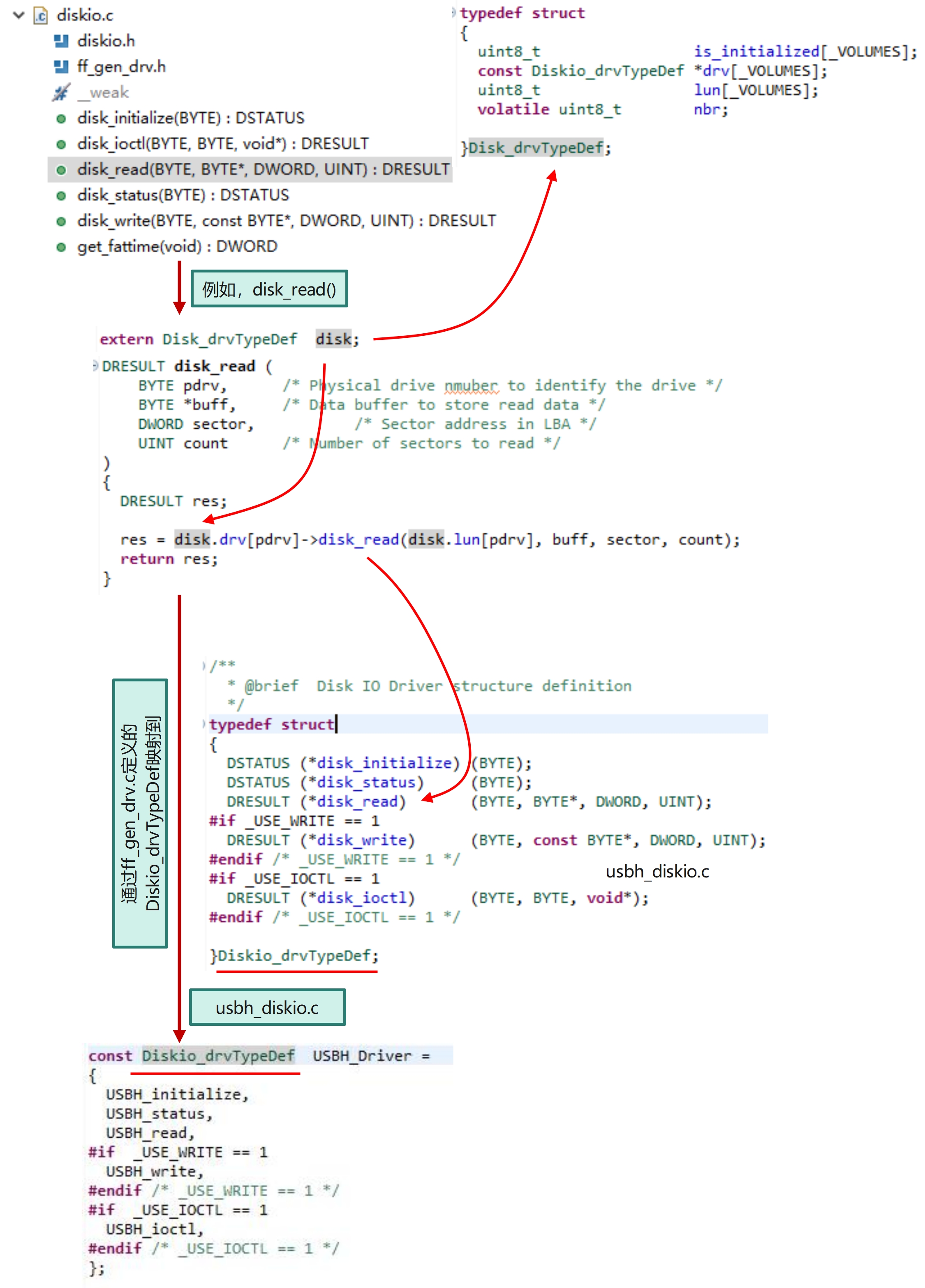
Task: Open diskio.h in the outline
Action: (x=106, y=41)
